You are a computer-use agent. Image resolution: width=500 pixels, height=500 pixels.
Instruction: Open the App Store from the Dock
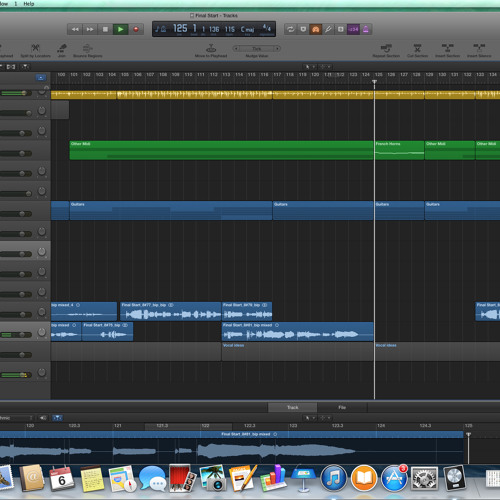pos(394,479)
